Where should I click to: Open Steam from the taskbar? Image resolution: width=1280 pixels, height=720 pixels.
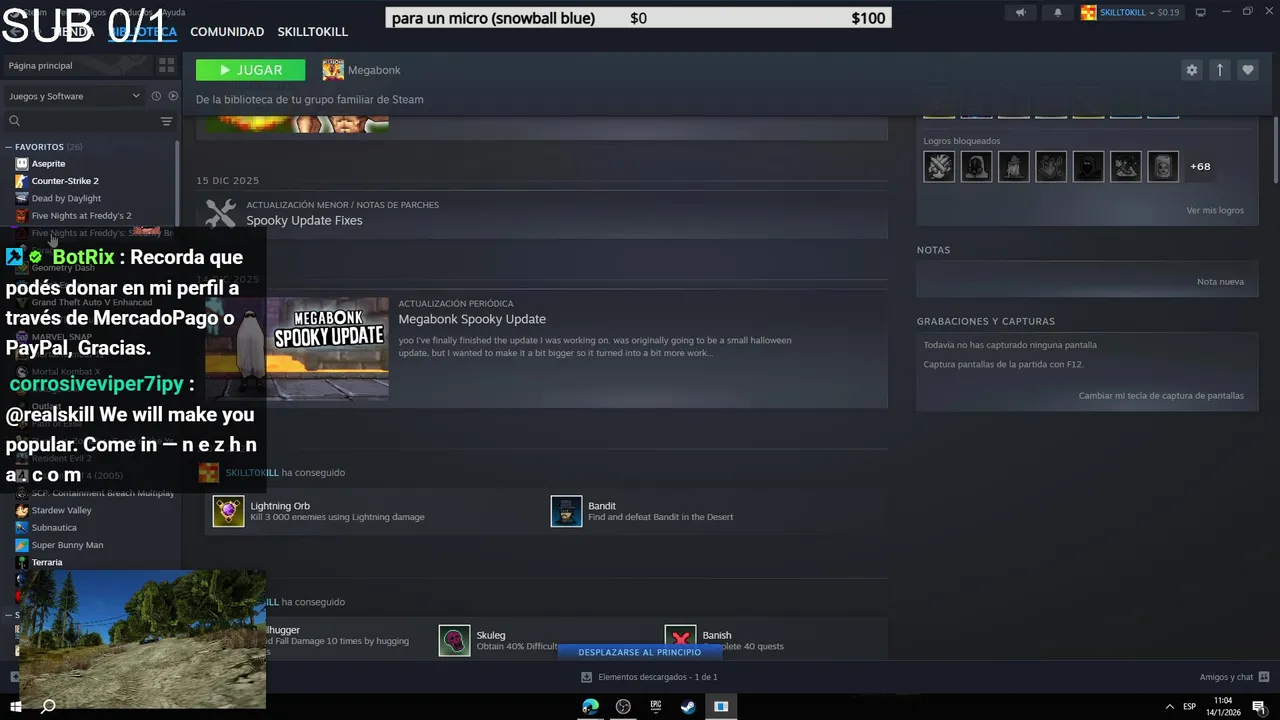tap(688, 706)
